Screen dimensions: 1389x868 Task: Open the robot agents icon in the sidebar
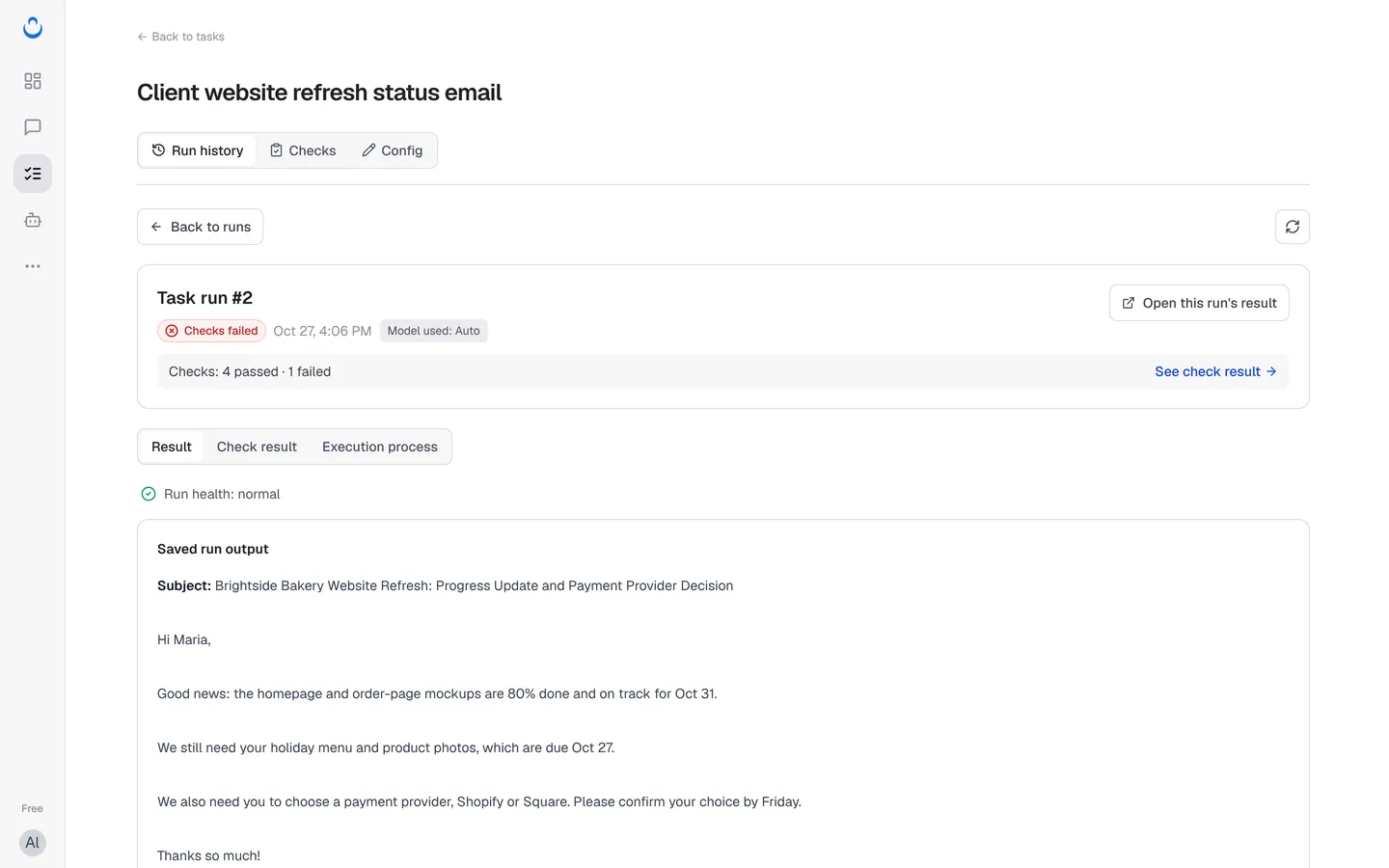[x=33, y=220]
